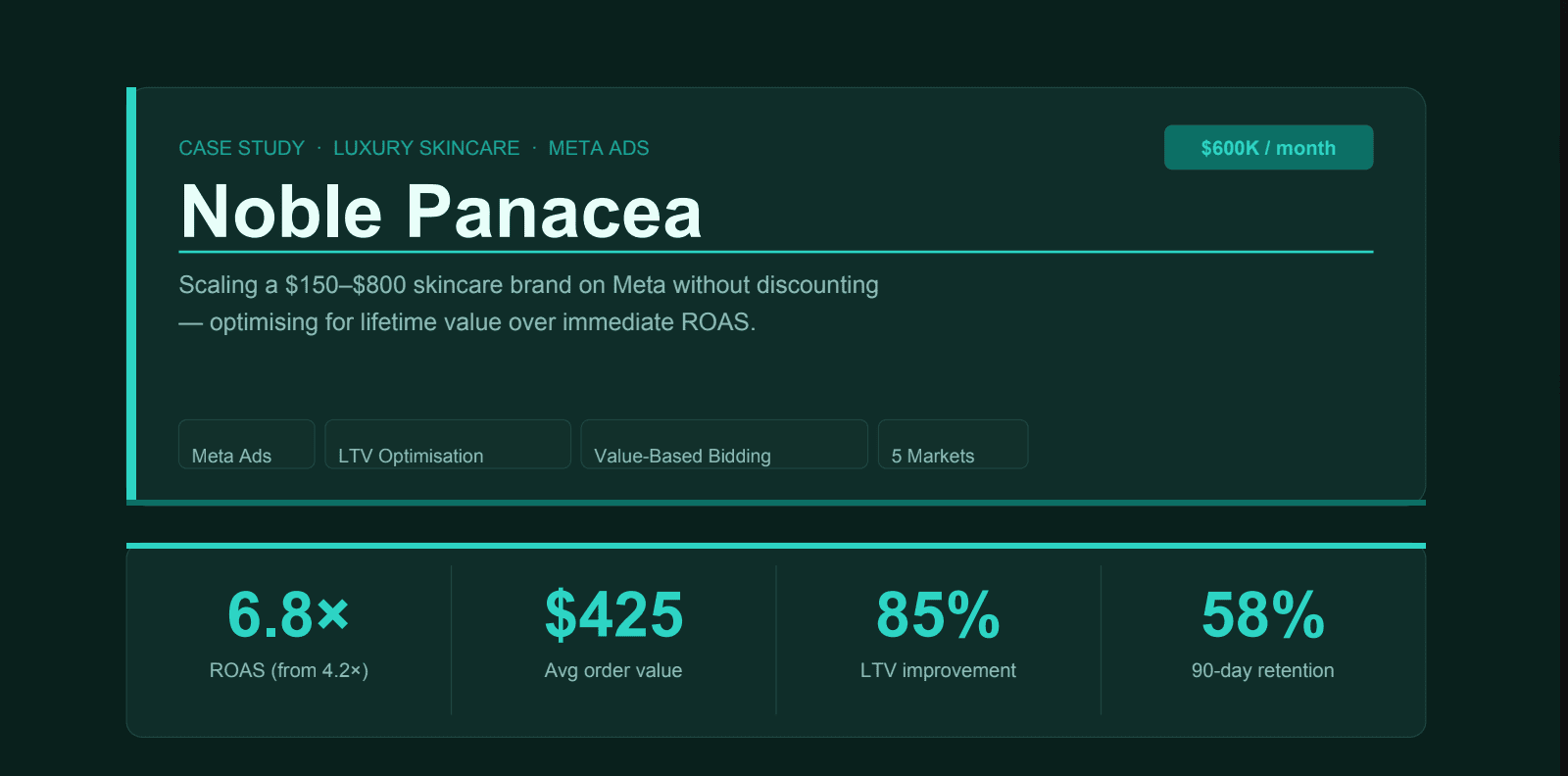1568x776 pixels.
Task: Click the LUXURY SKINCARE category label
Action: pyautogui.click(x=426, y=148)
